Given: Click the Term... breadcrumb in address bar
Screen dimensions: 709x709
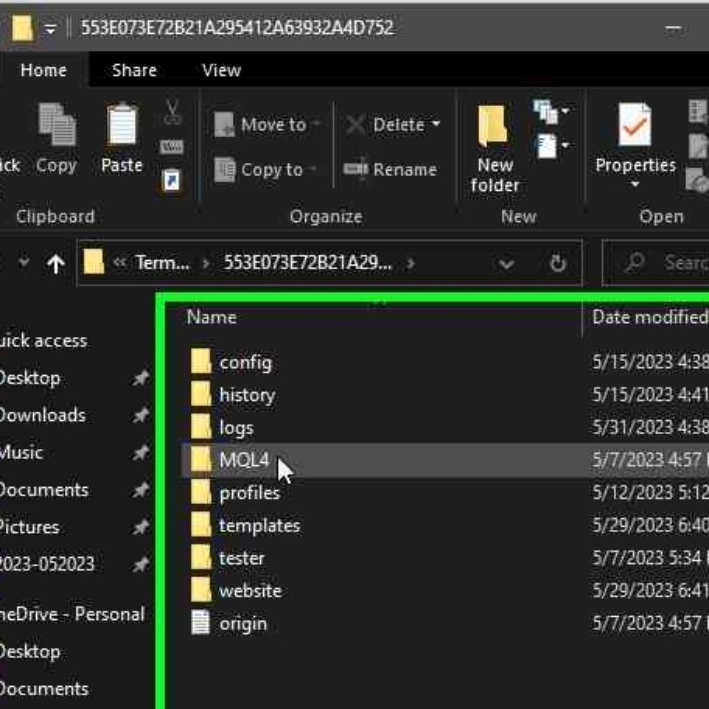Looking at the screenshot, I should 163,263.
